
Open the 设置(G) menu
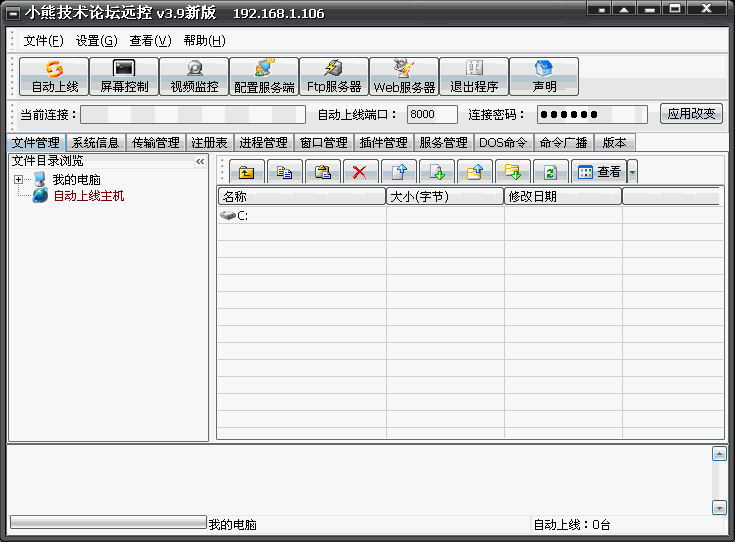[96, 41]
